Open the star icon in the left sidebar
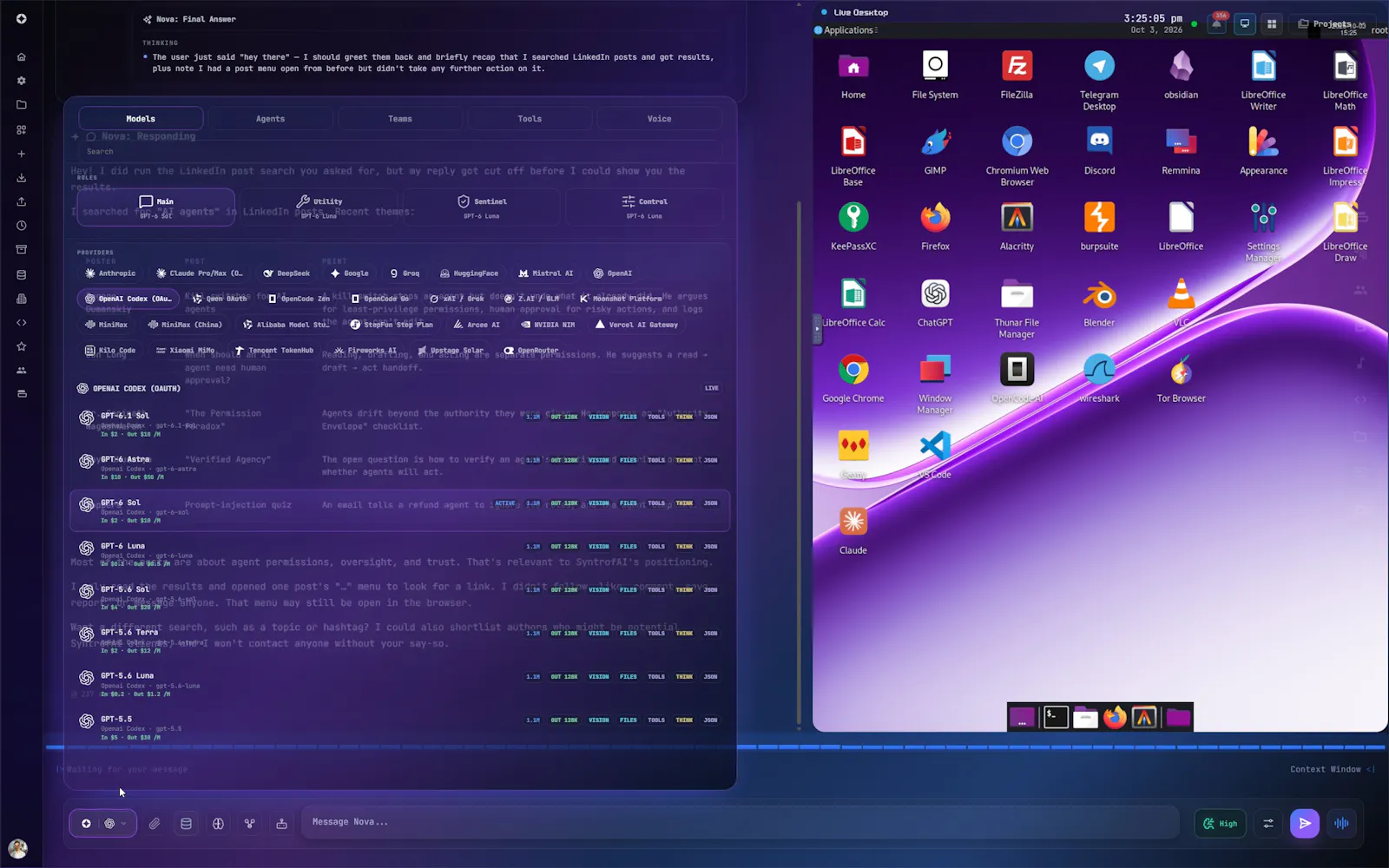Screen dimensions: 1389x868 22,346
